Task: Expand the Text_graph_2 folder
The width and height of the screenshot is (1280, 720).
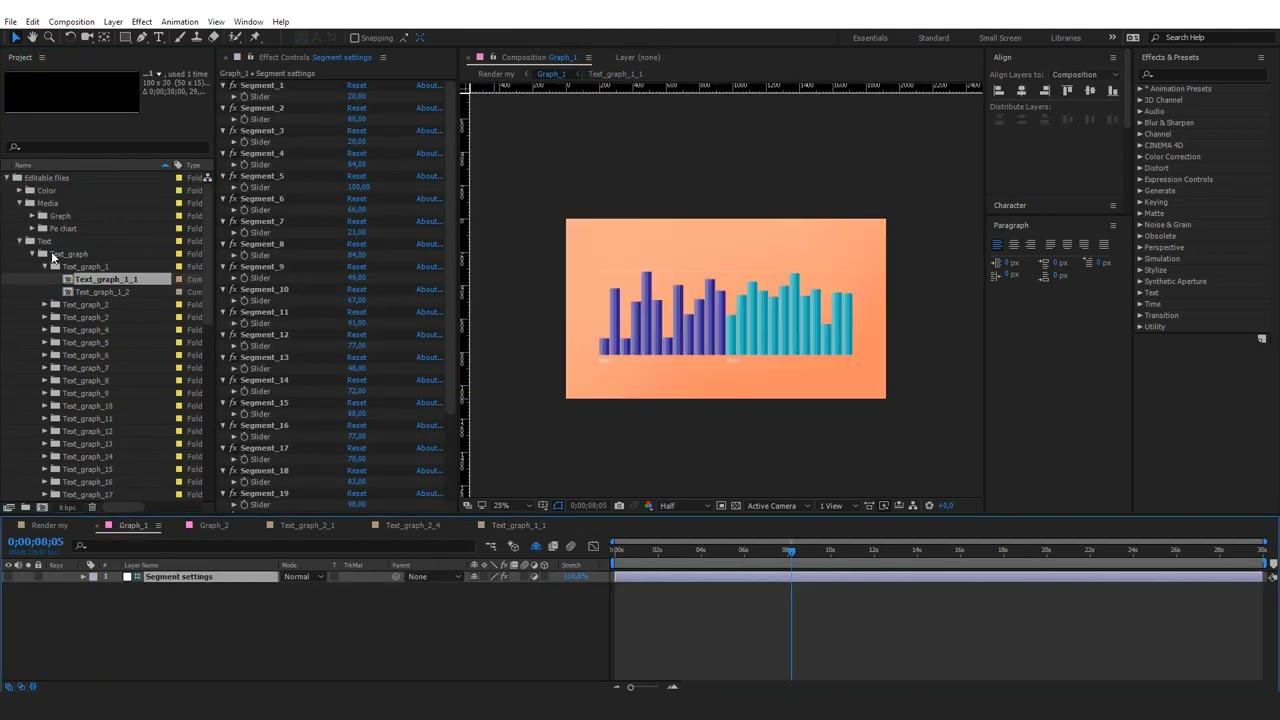Action: (x=45, y=305)
